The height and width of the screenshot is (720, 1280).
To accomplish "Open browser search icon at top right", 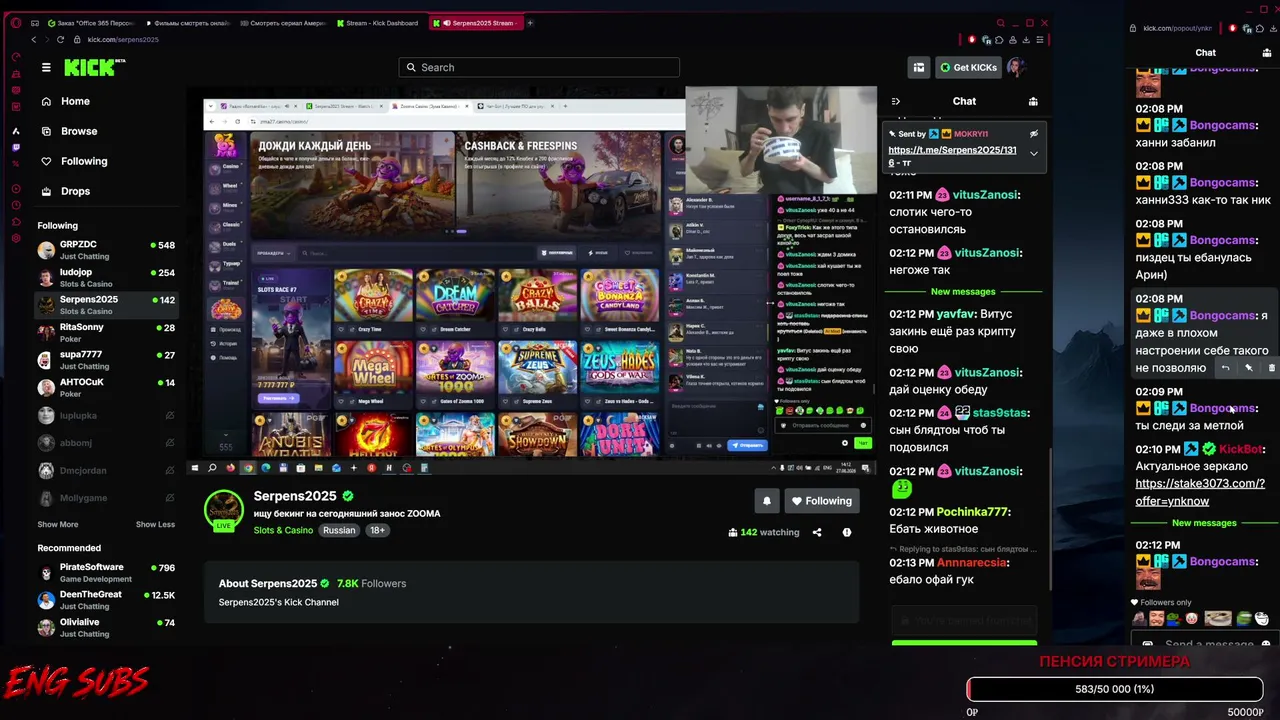I will click(1001, 23).
